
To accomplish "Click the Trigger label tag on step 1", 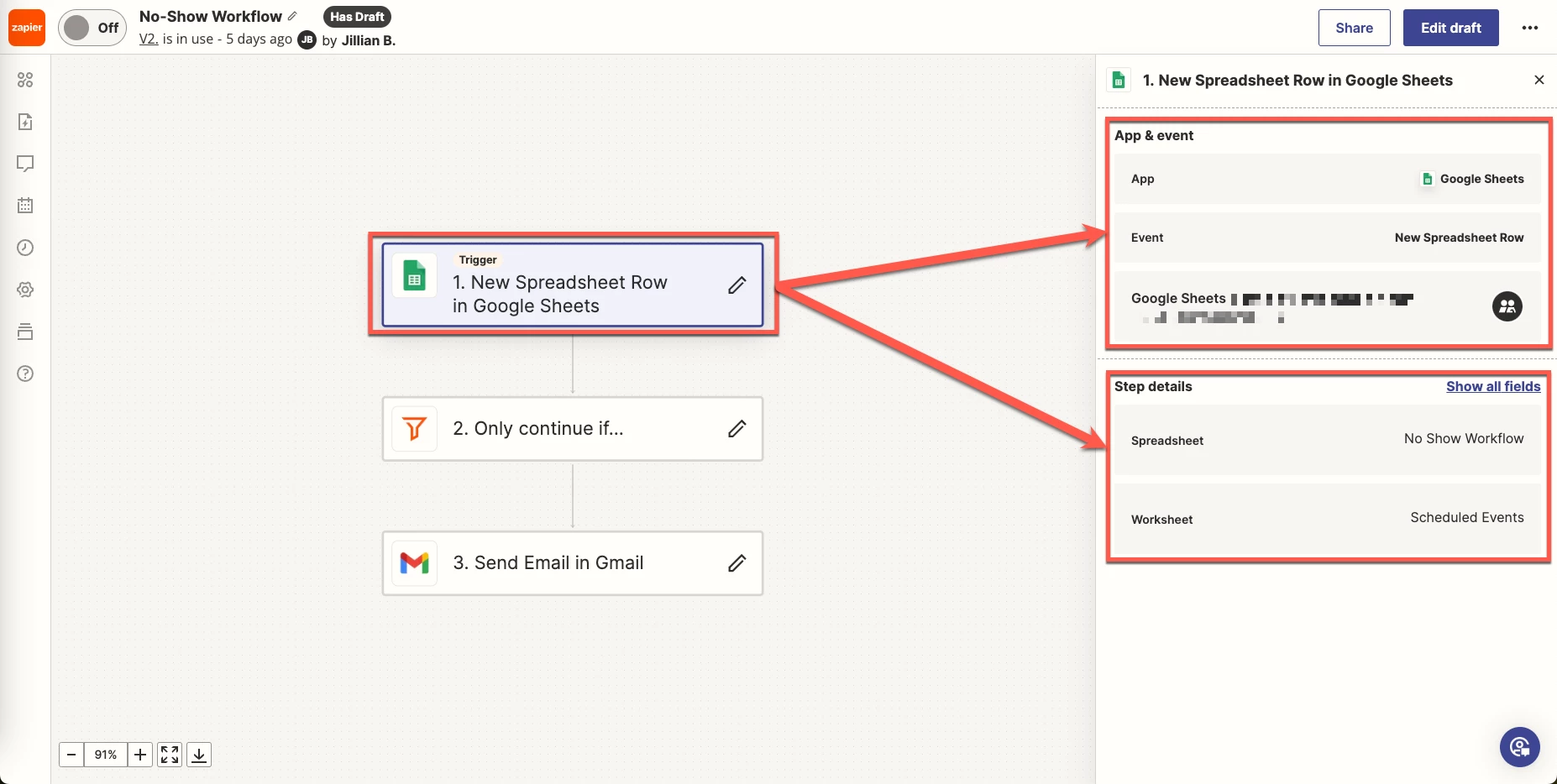I will click(478, 260).
